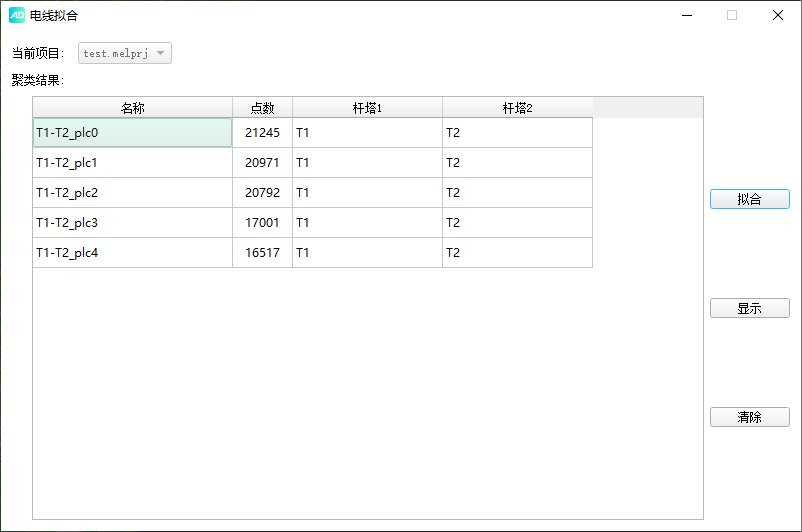Click T2 tower cell in plc0 row

[x=518, y=133]
